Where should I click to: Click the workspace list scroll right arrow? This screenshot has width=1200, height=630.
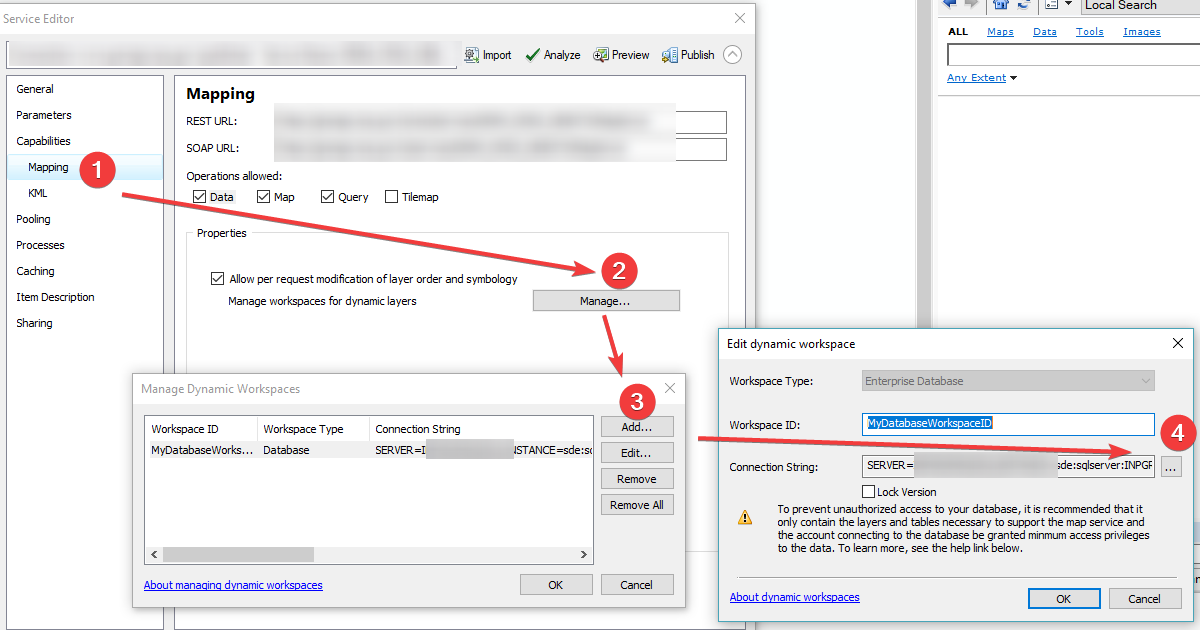(585, 555)
